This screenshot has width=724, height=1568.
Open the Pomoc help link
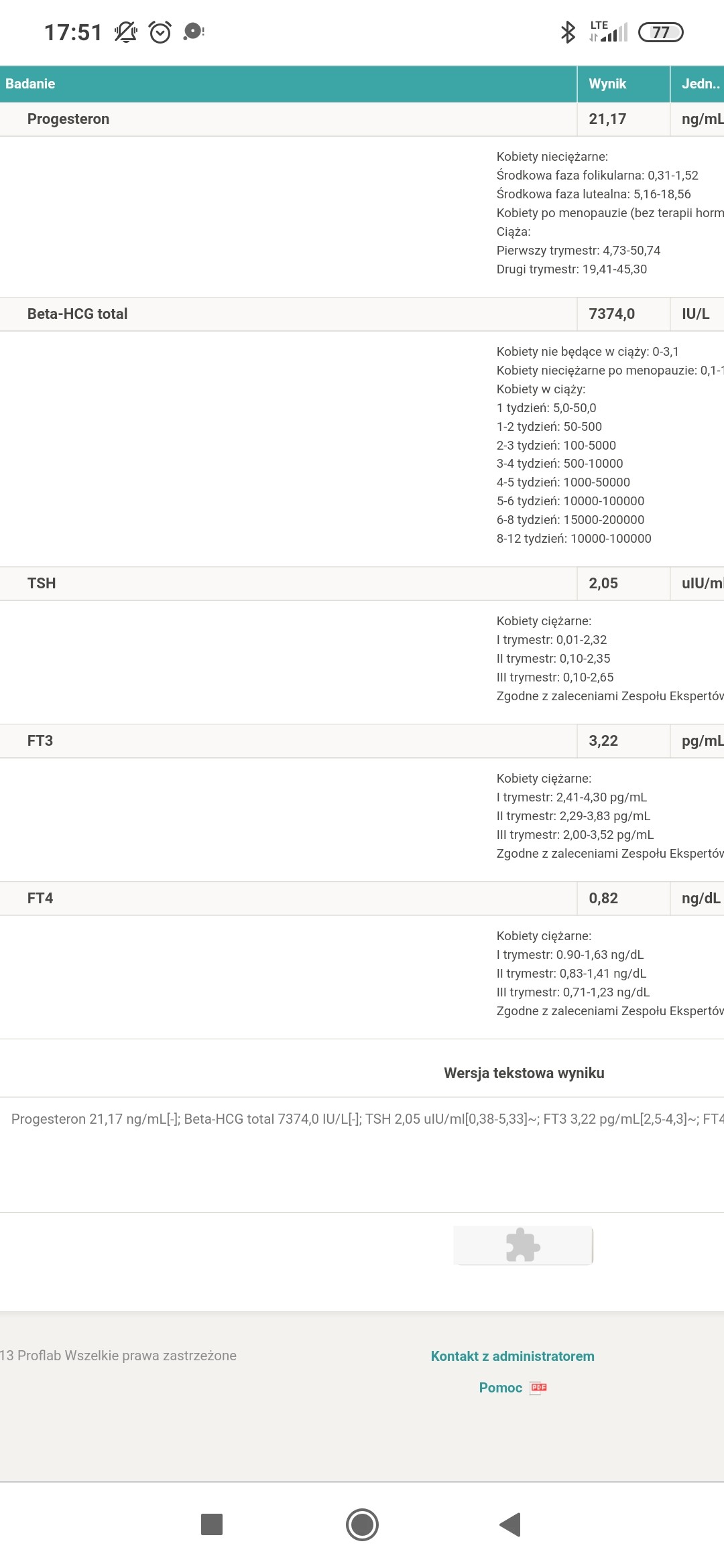coord(500,1388)
